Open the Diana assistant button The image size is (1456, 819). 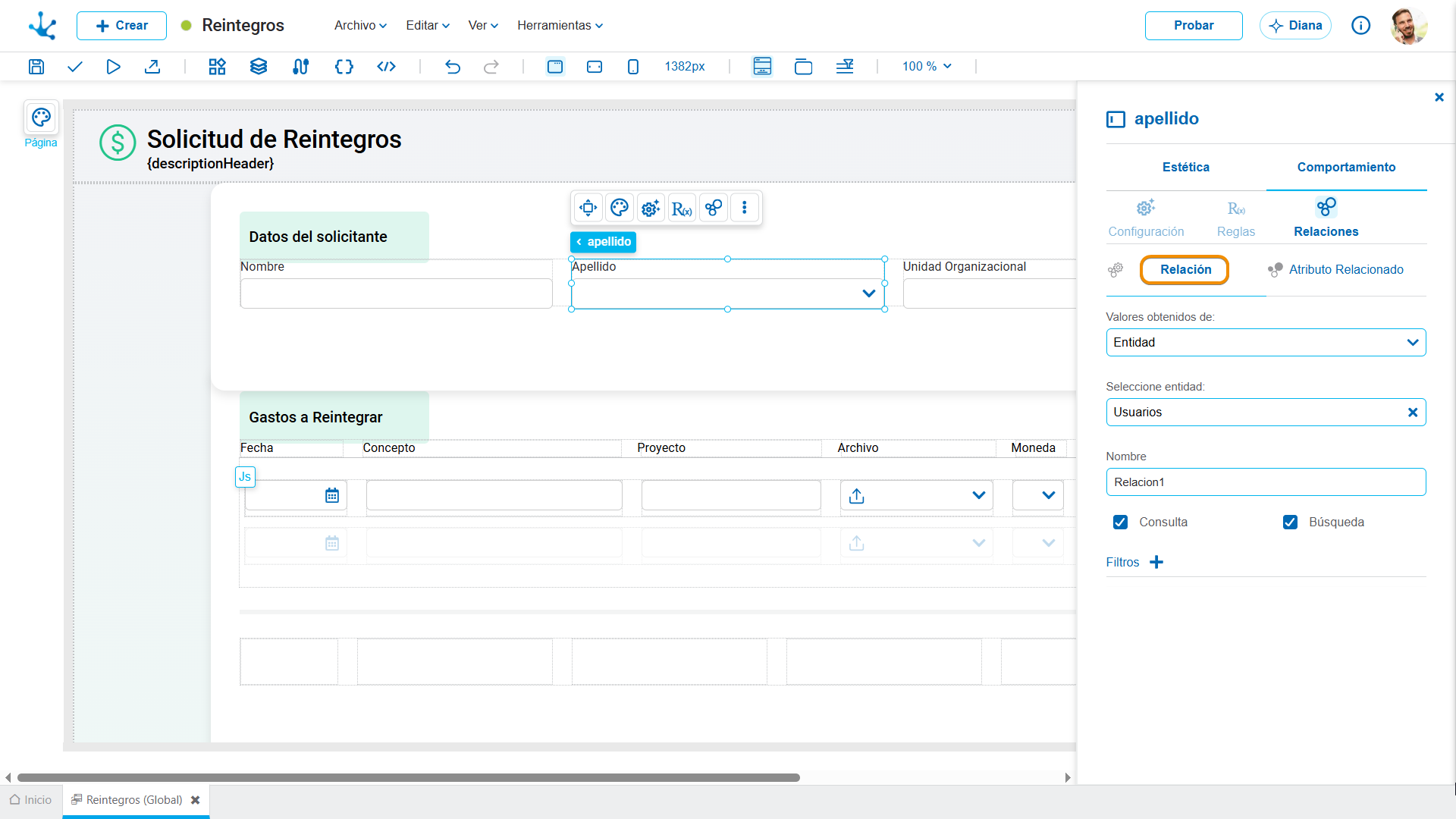point(1295,26)
